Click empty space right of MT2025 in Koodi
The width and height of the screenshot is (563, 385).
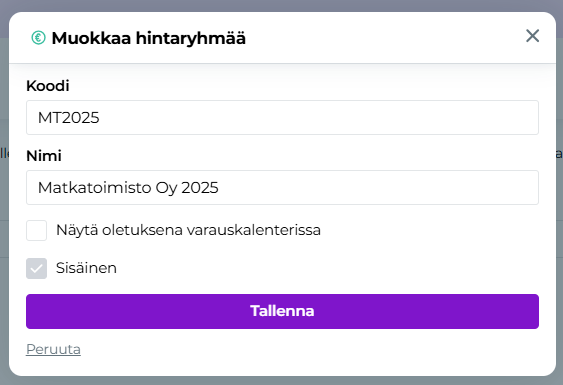[x=319, y=117]
